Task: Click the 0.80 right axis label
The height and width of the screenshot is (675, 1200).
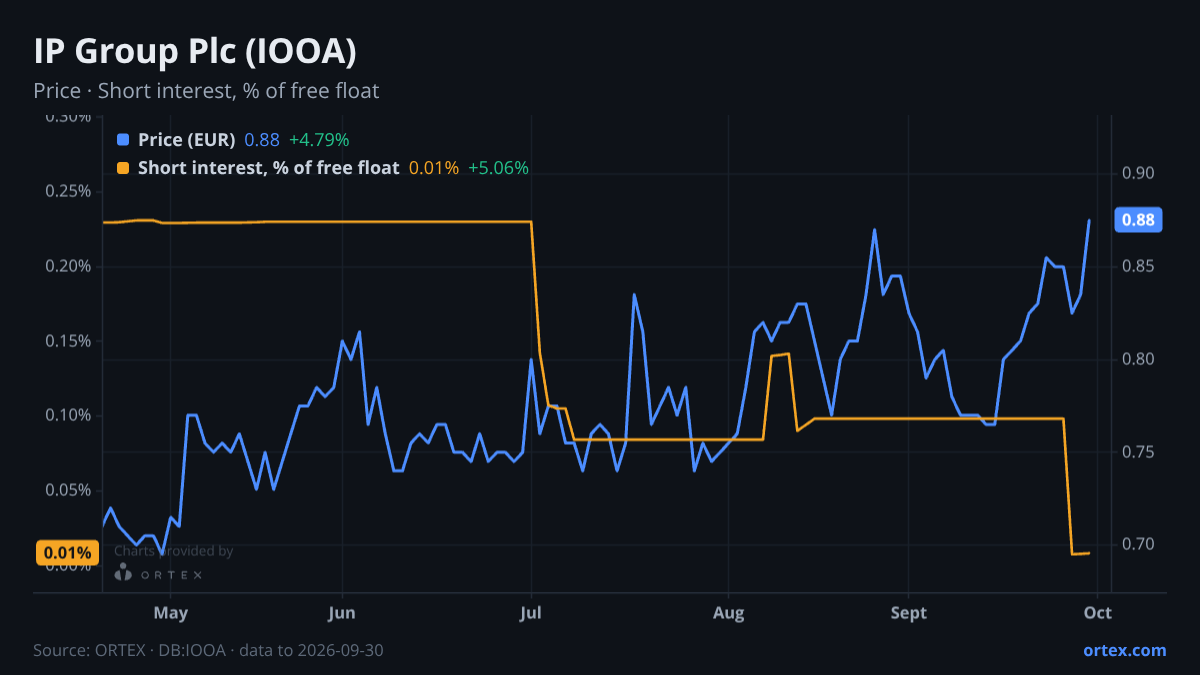Action: 1138,359
